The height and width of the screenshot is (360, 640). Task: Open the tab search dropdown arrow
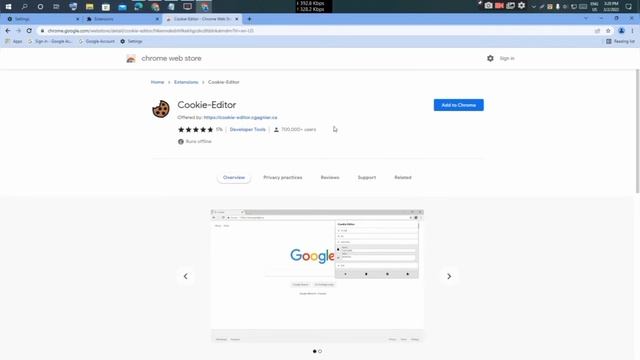click(x=586, y=18)
